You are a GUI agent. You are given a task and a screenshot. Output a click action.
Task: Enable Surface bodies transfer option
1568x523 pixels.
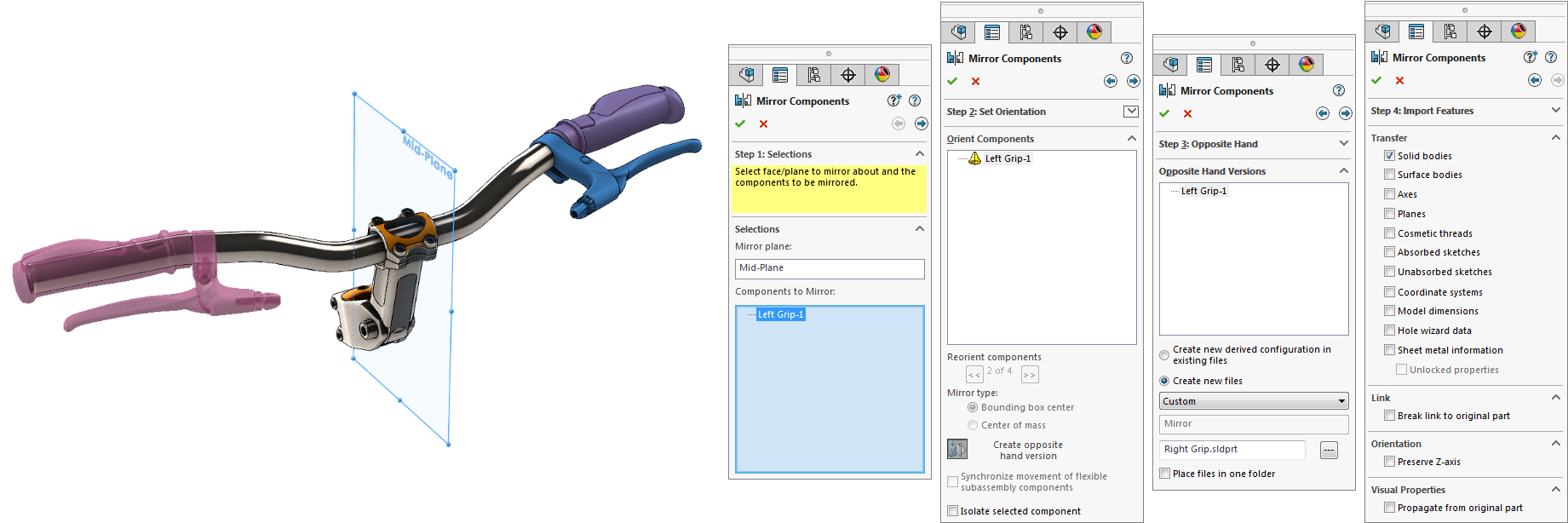click(1389, 175)
